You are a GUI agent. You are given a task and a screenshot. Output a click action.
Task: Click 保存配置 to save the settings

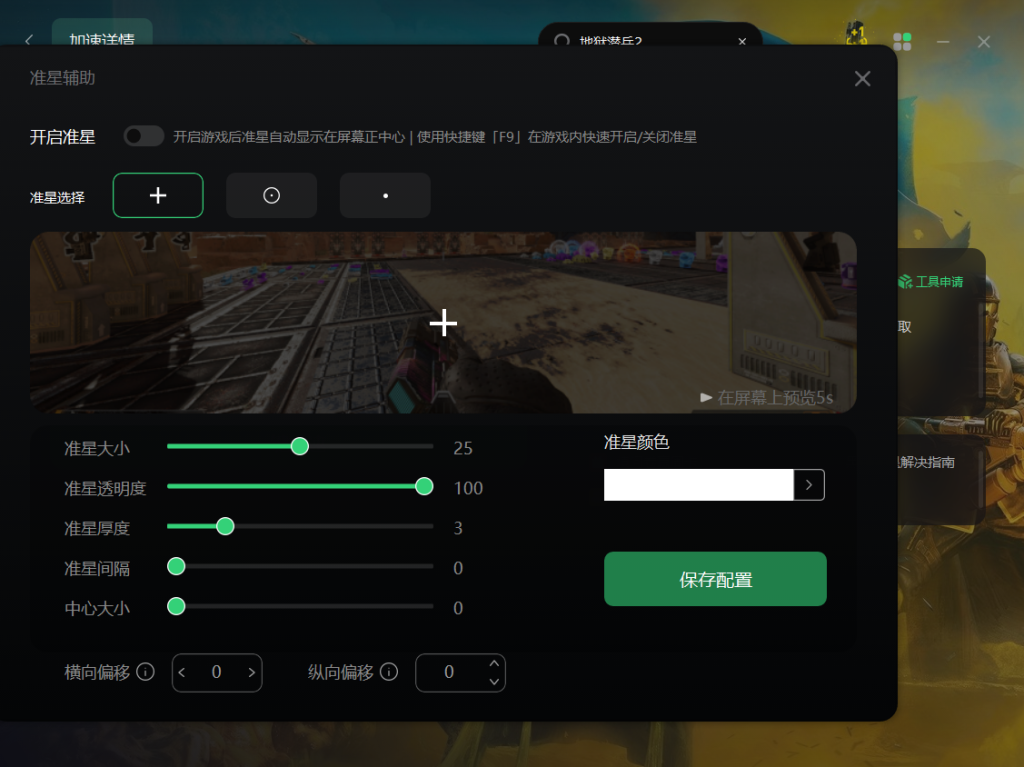(x=715, y=579)
